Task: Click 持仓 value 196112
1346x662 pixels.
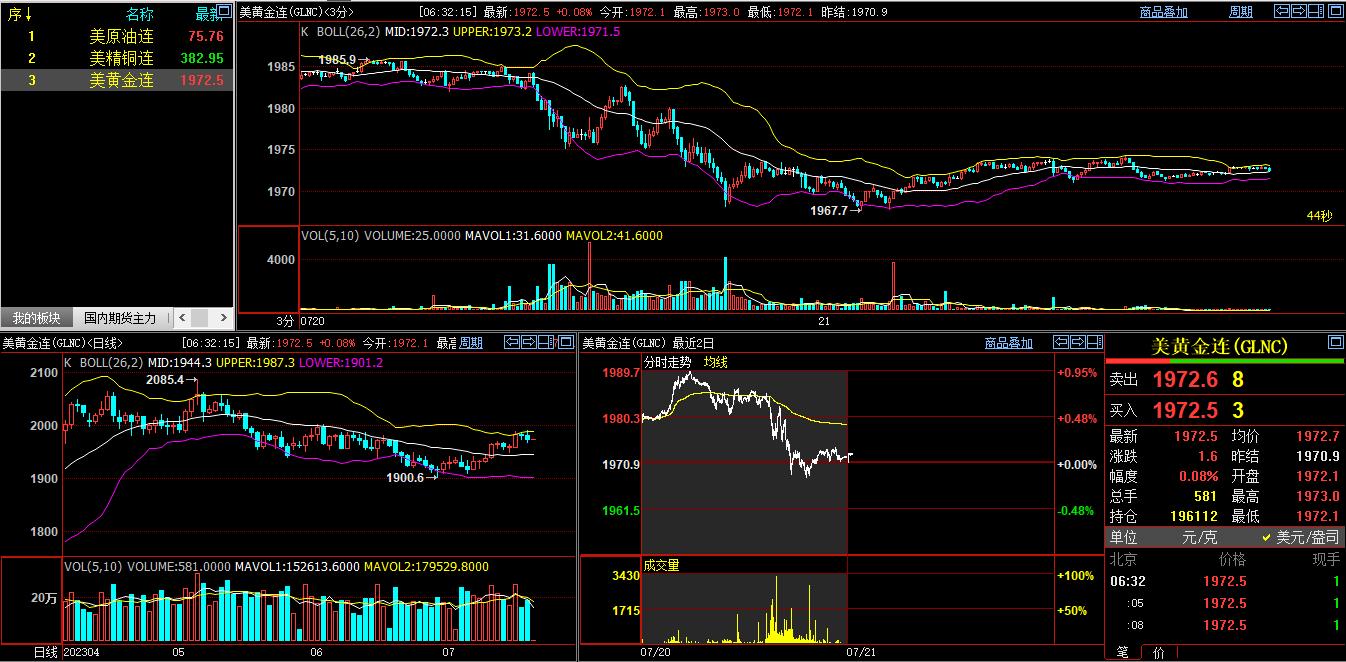Action: (x=1194, y=516)
